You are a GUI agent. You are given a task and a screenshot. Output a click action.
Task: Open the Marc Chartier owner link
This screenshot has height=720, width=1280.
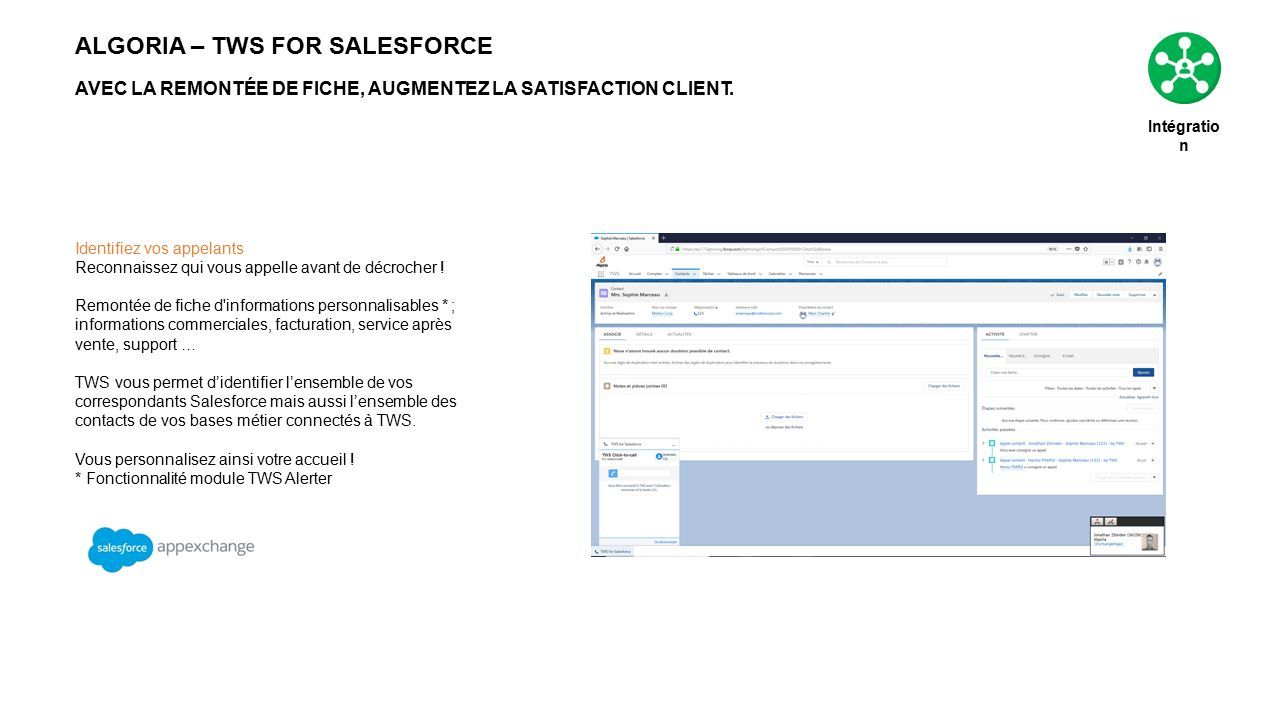(819, 313)
